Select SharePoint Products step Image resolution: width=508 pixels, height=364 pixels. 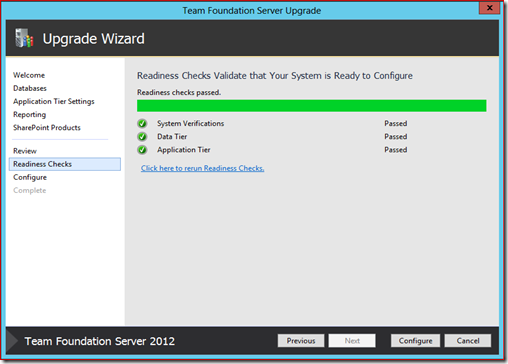point(47,128)
